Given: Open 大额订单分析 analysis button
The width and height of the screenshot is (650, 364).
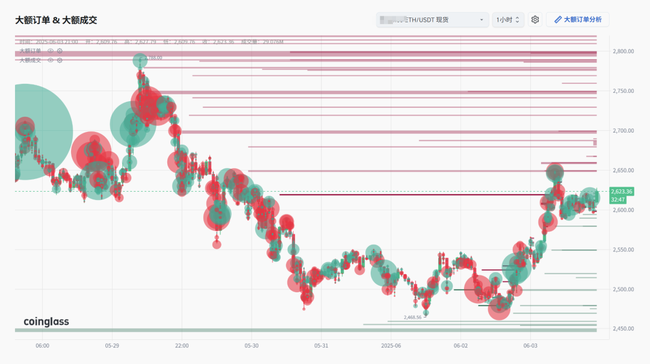Looking at the screenshot, I should pyautogui.click(x=577, y=19).
